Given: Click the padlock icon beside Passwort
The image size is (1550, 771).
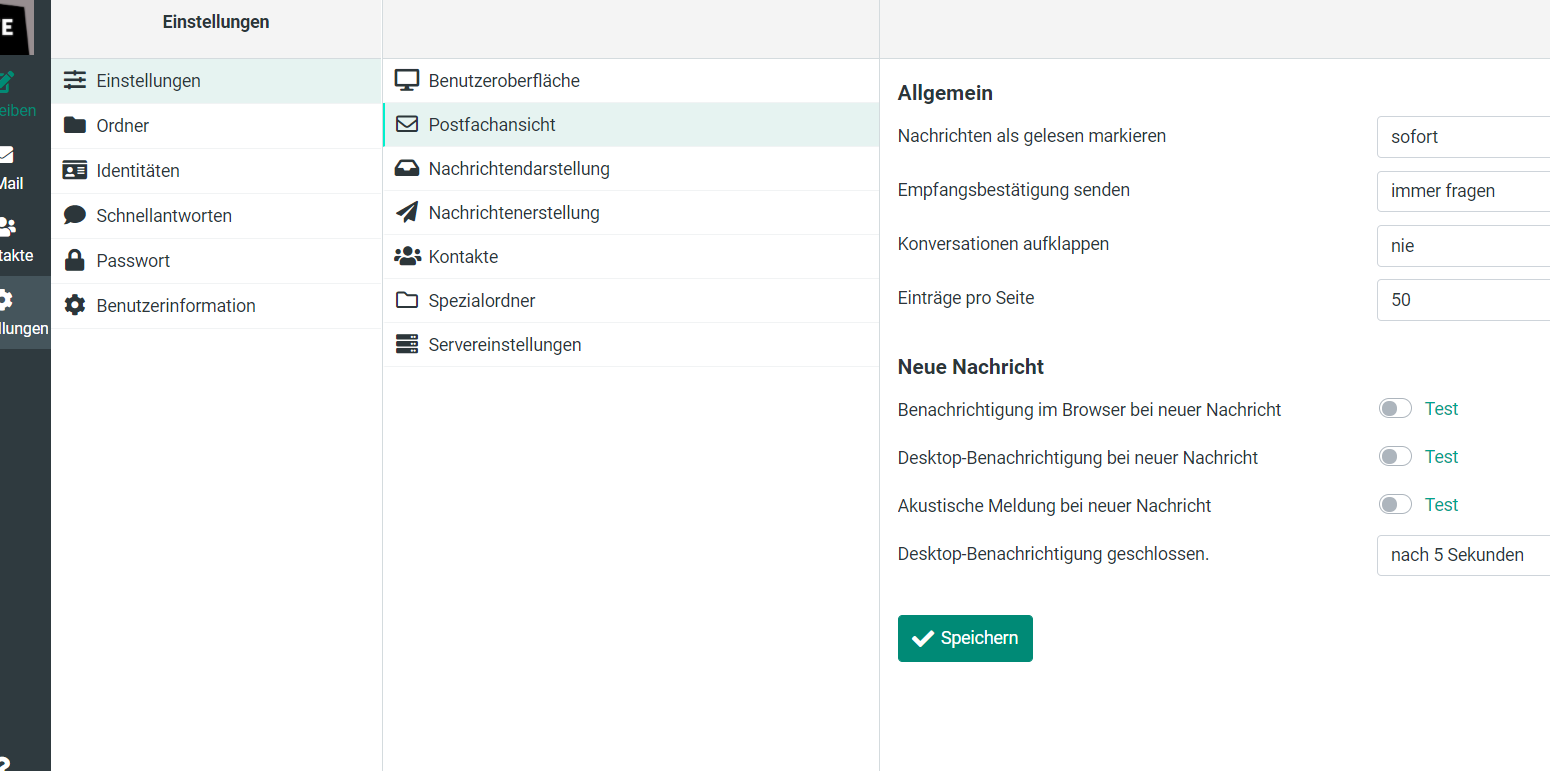Looking at the screenshot, I should coord(75,261).
